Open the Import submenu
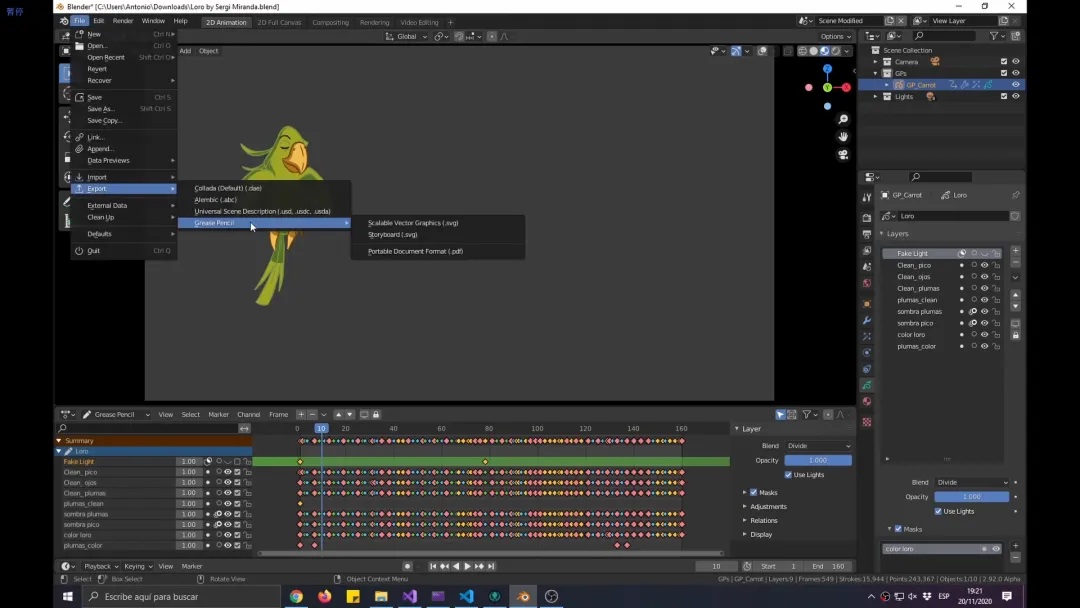Viewport: 1080px width, 608px height. click(124, 177)
